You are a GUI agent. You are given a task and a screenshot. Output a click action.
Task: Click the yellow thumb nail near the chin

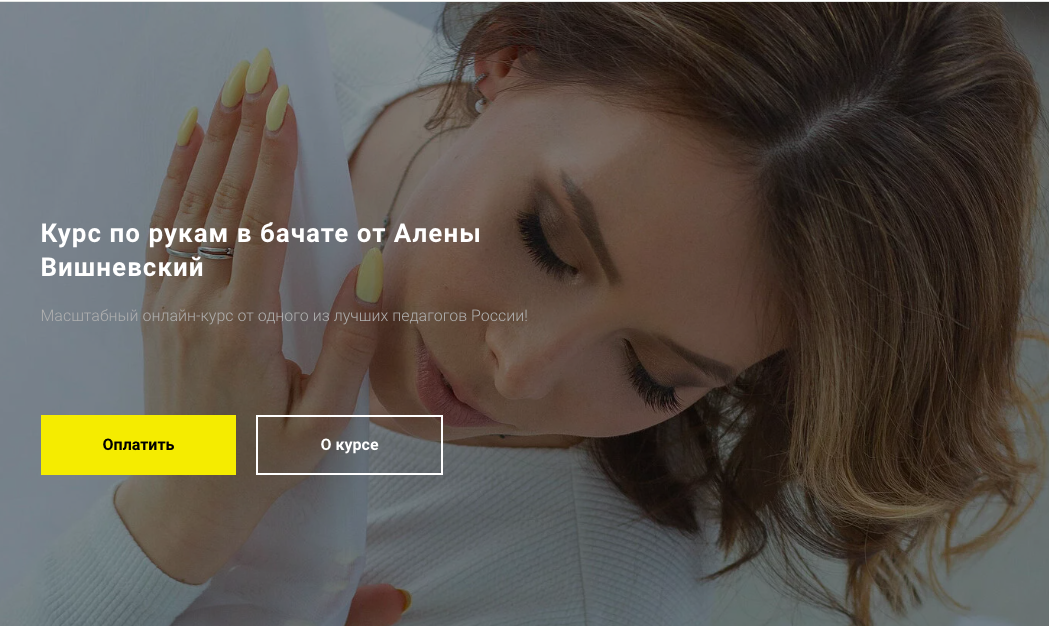click(369, 275)
